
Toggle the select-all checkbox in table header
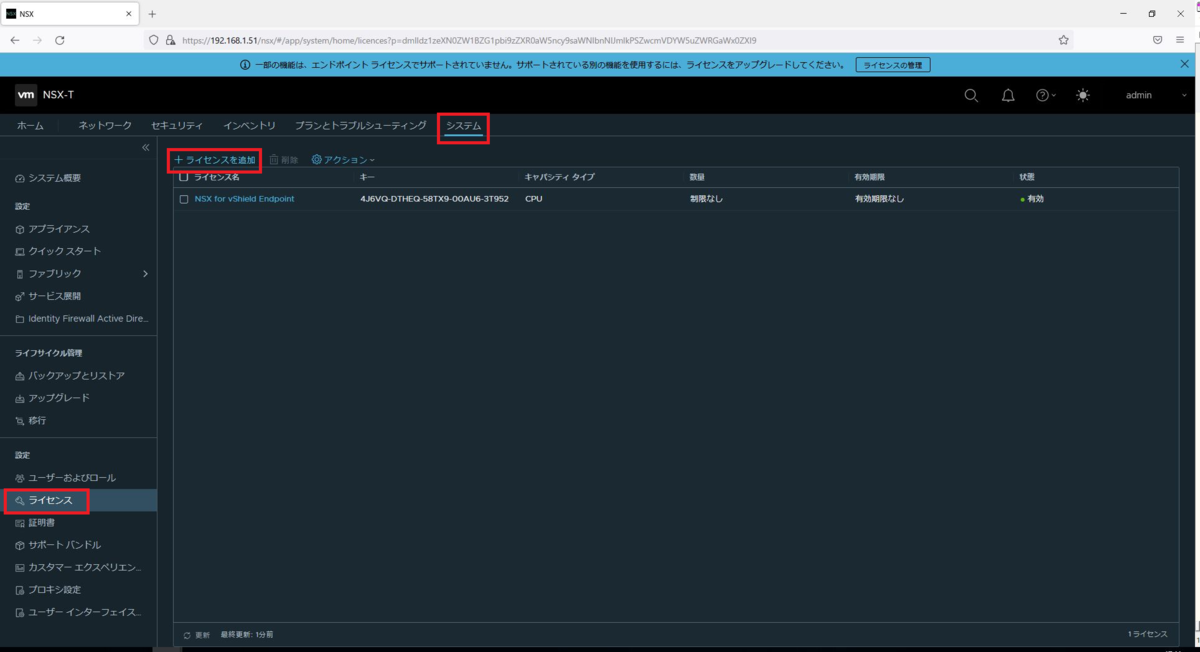[x=184, y=177]
